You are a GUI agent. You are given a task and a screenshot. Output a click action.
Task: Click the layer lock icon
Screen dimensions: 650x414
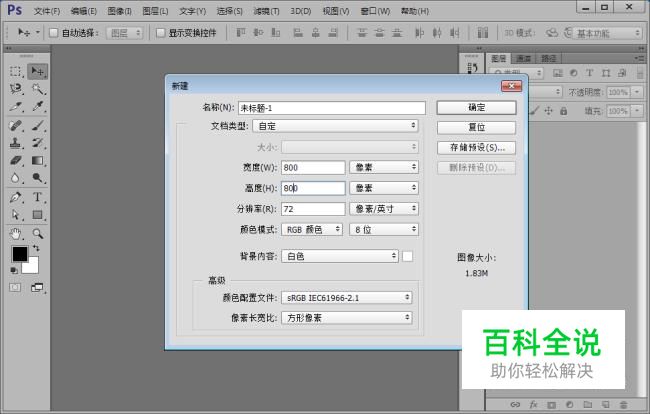pyautogui.click(x=563, y=111)
